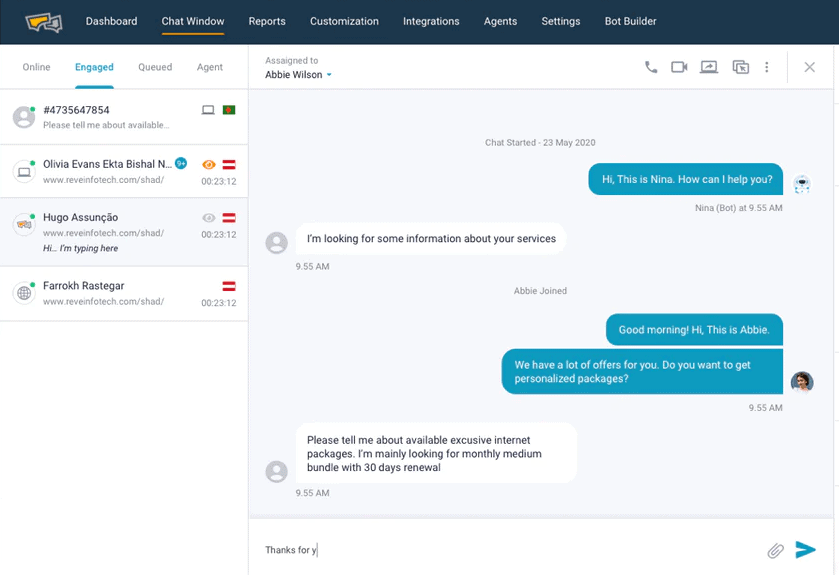Click the co-browsing icon
Viewport: 839px width, 575px height.
coord(740,67)
